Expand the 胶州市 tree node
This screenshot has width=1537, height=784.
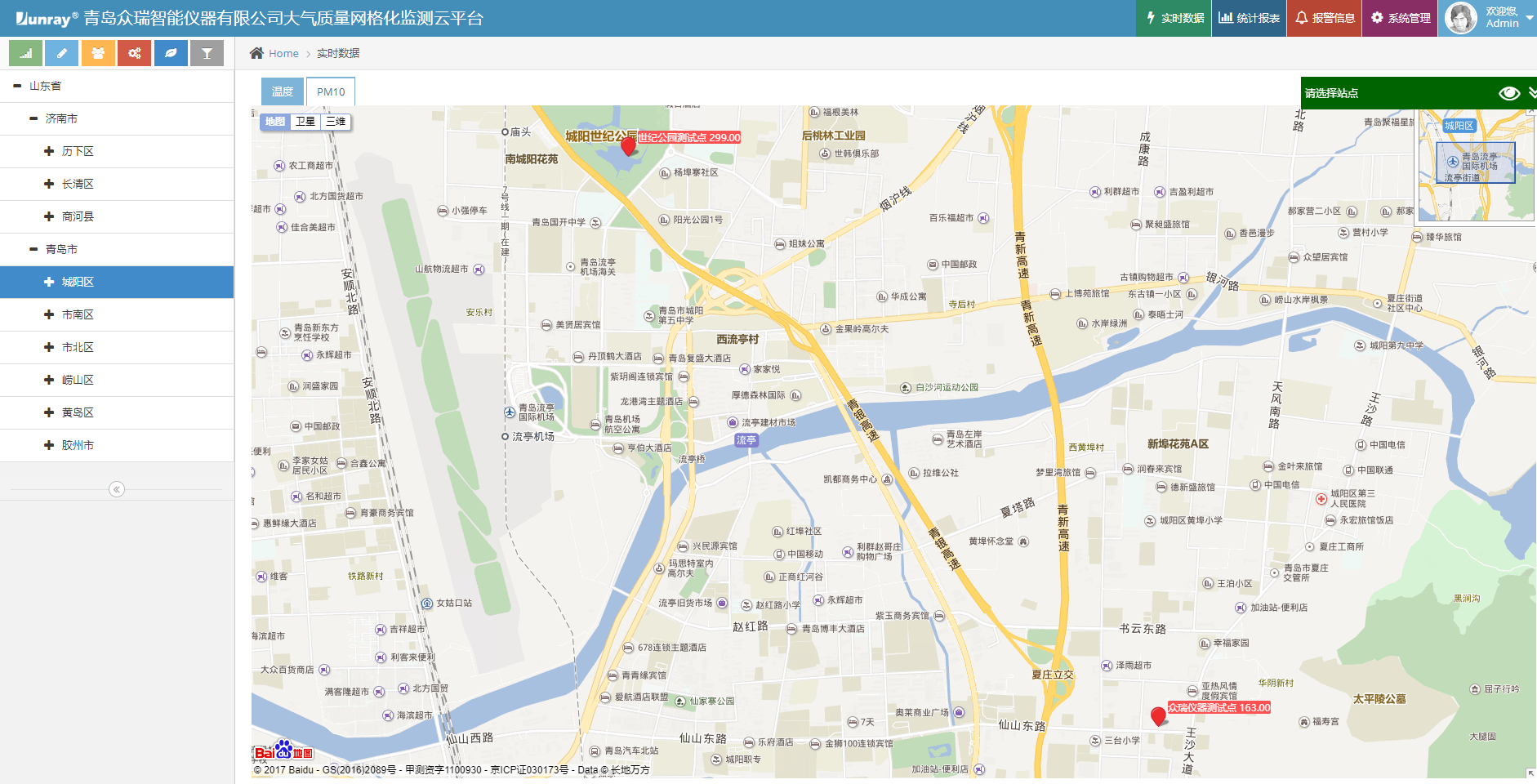[x=49, y=445]
